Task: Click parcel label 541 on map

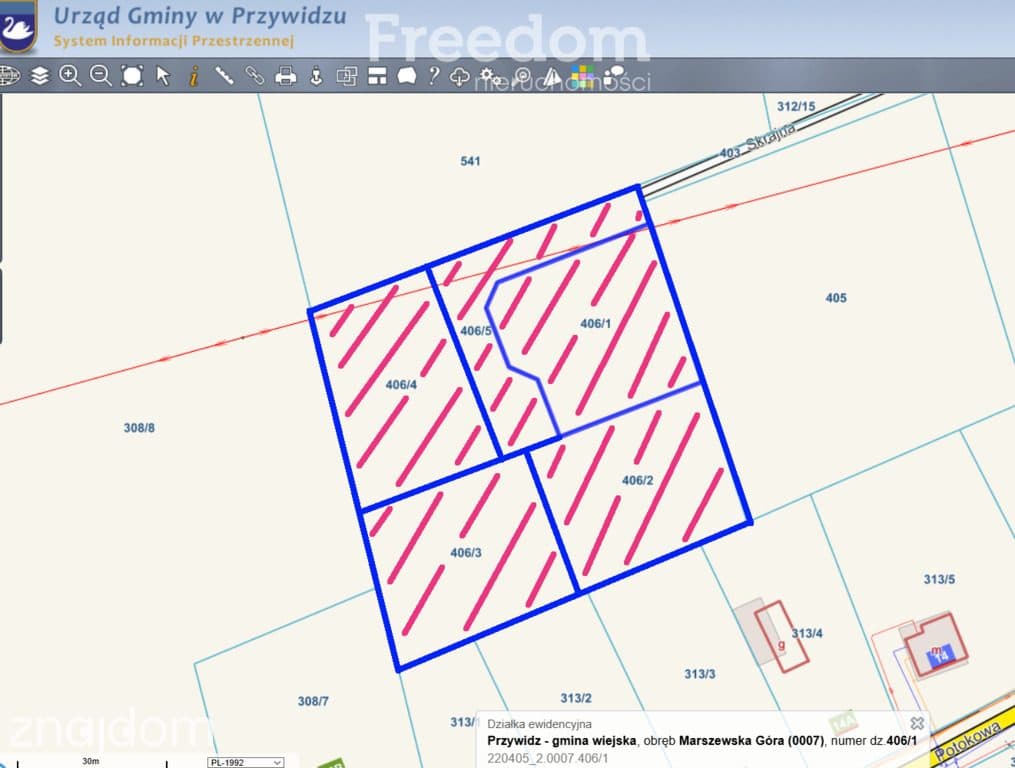Action: point(471,161)
